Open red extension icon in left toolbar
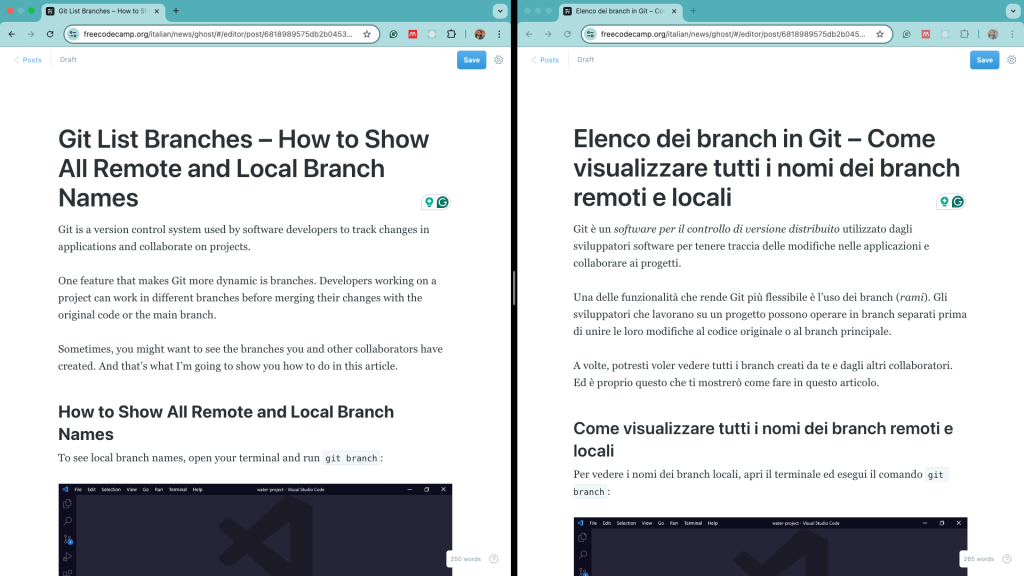The image size is (1024, 576). pos(413,34)
